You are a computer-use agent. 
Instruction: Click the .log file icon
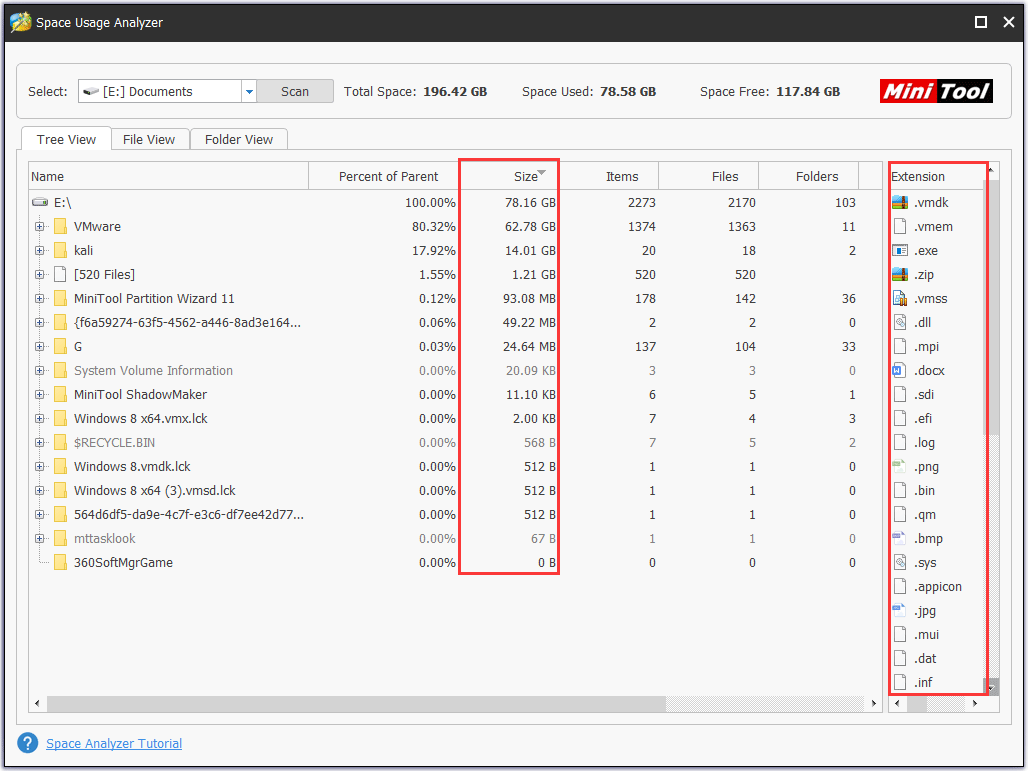coord(900,443)
